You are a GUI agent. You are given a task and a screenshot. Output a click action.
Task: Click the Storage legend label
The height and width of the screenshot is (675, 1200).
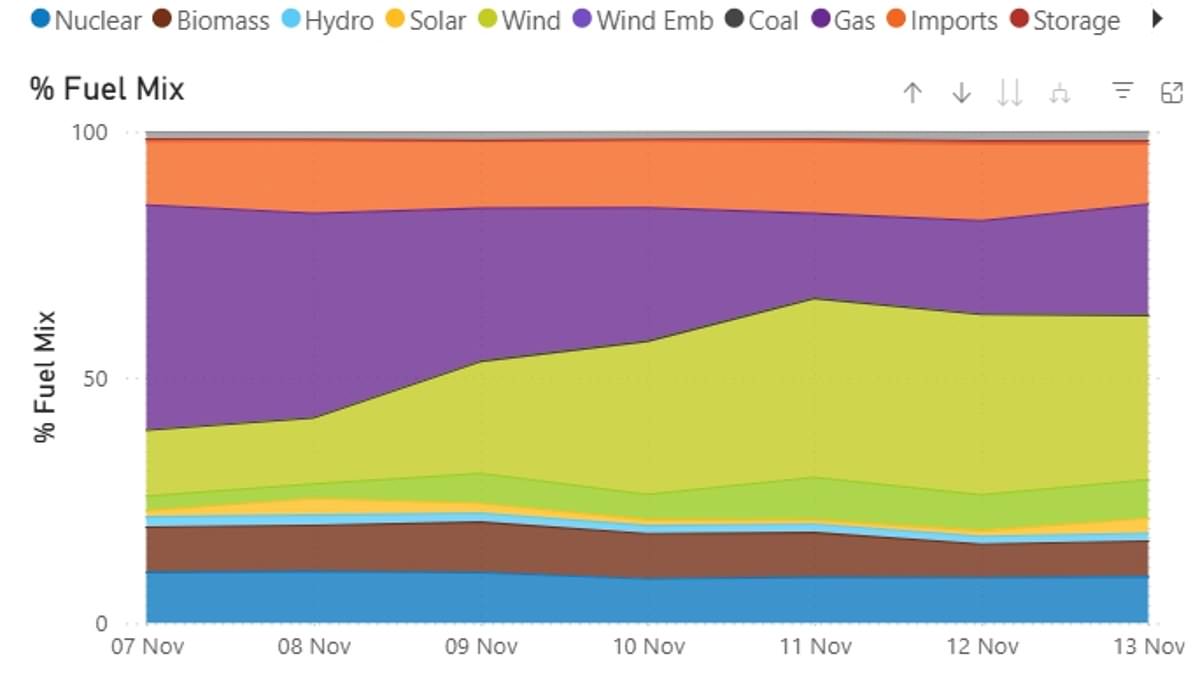coord(1075,20)
